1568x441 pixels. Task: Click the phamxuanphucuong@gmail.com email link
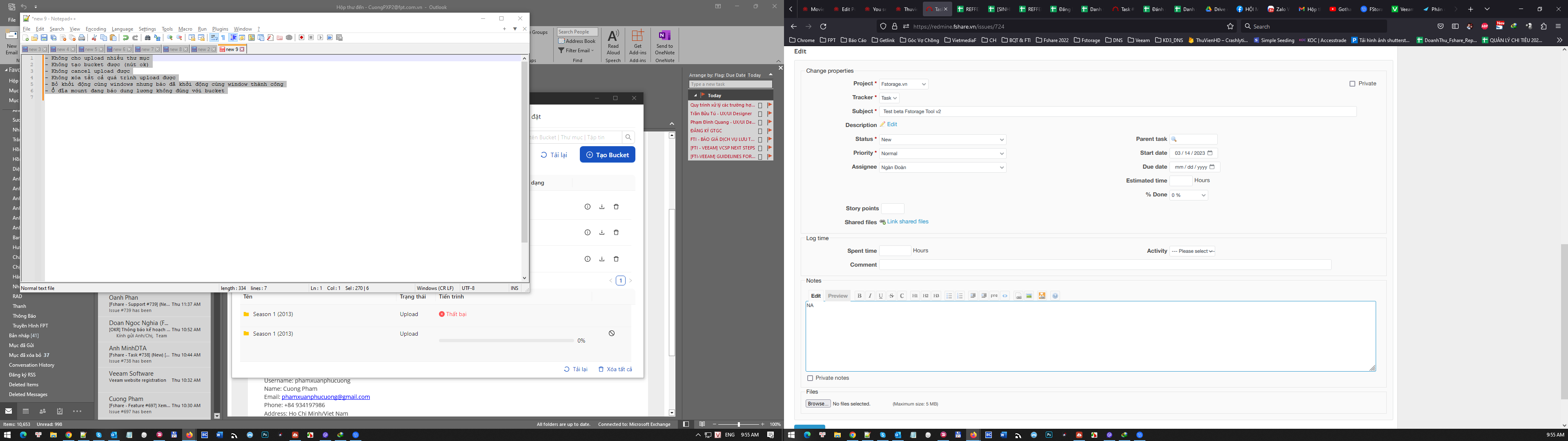click(326, 396)
